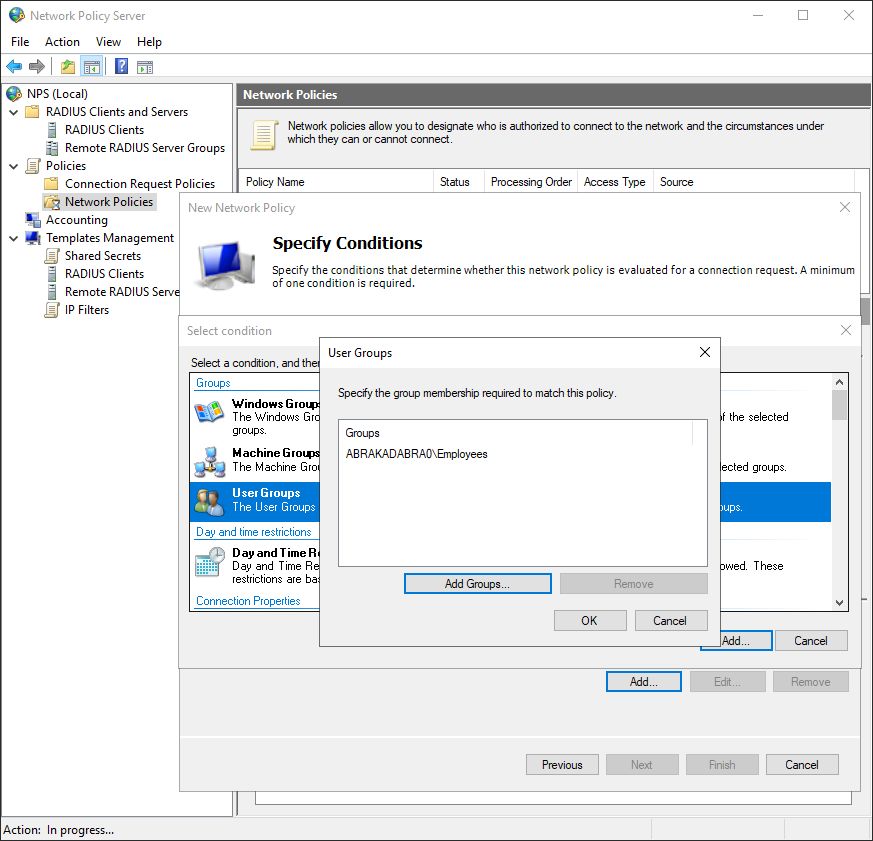Click the condition list scrollbar thumb
Image resolution: width=873 pixels, height=841 pixels.
pos(840,405)
